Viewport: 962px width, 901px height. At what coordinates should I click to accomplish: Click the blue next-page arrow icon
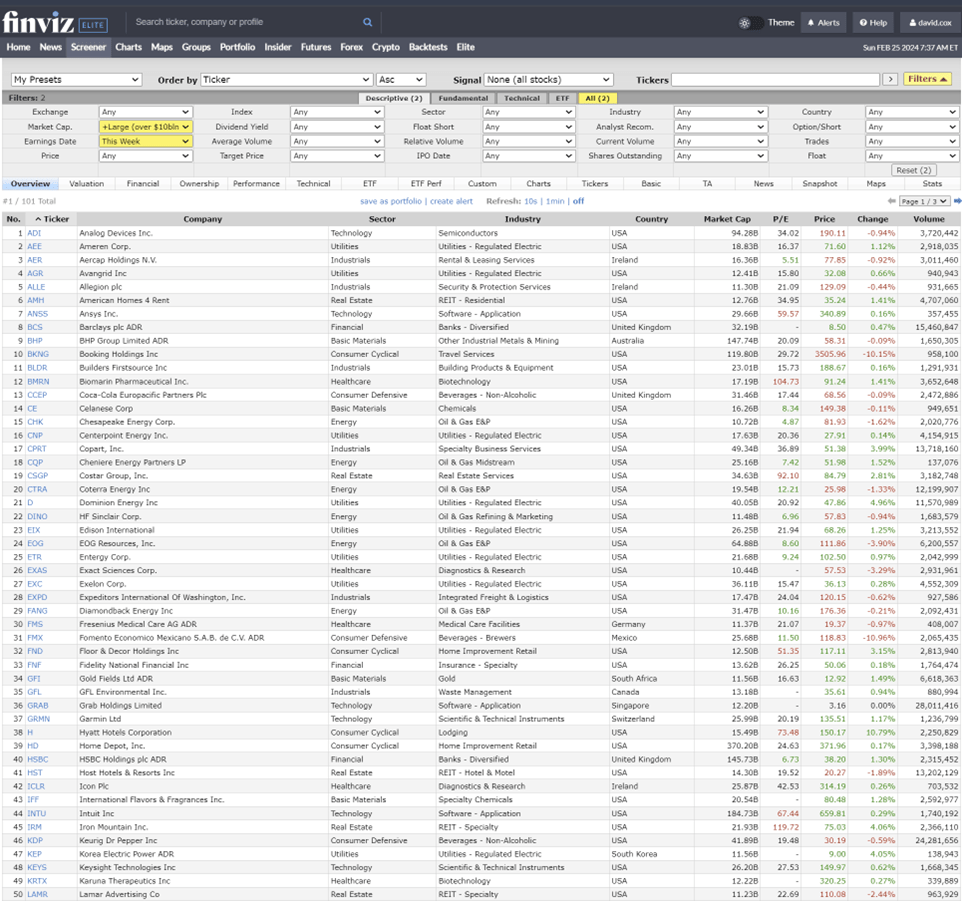click(x=955, y=202)
